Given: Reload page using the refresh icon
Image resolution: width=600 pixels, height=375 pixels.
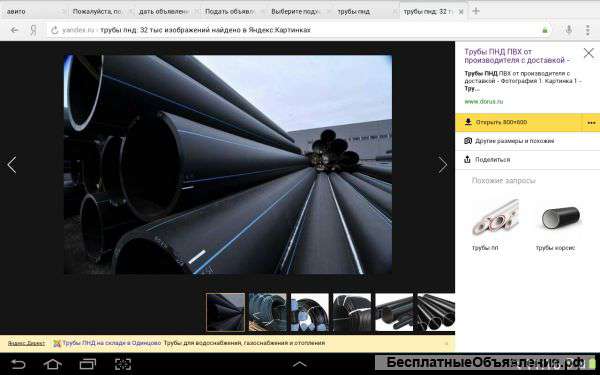Looking at the screenshot, I should pyautogui.click(x=55, y=30).
